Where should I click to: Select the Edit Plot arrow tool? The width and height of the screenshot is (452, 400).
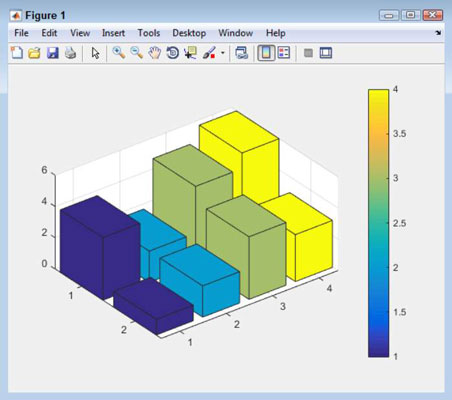point(95,53)
